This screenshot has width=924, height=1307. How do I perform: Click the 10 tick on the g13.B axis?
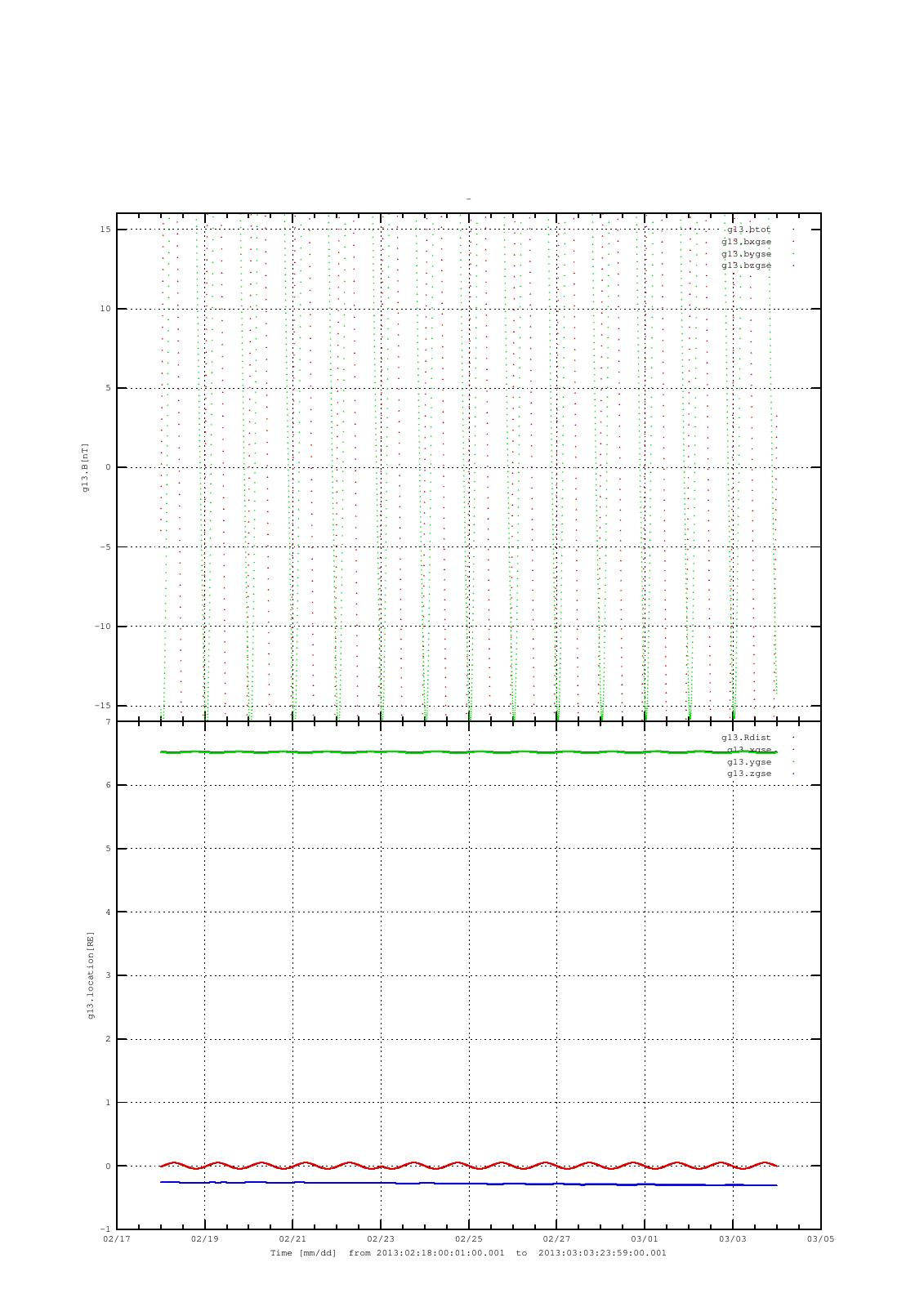pyautogui.click(x=105, y=309)
